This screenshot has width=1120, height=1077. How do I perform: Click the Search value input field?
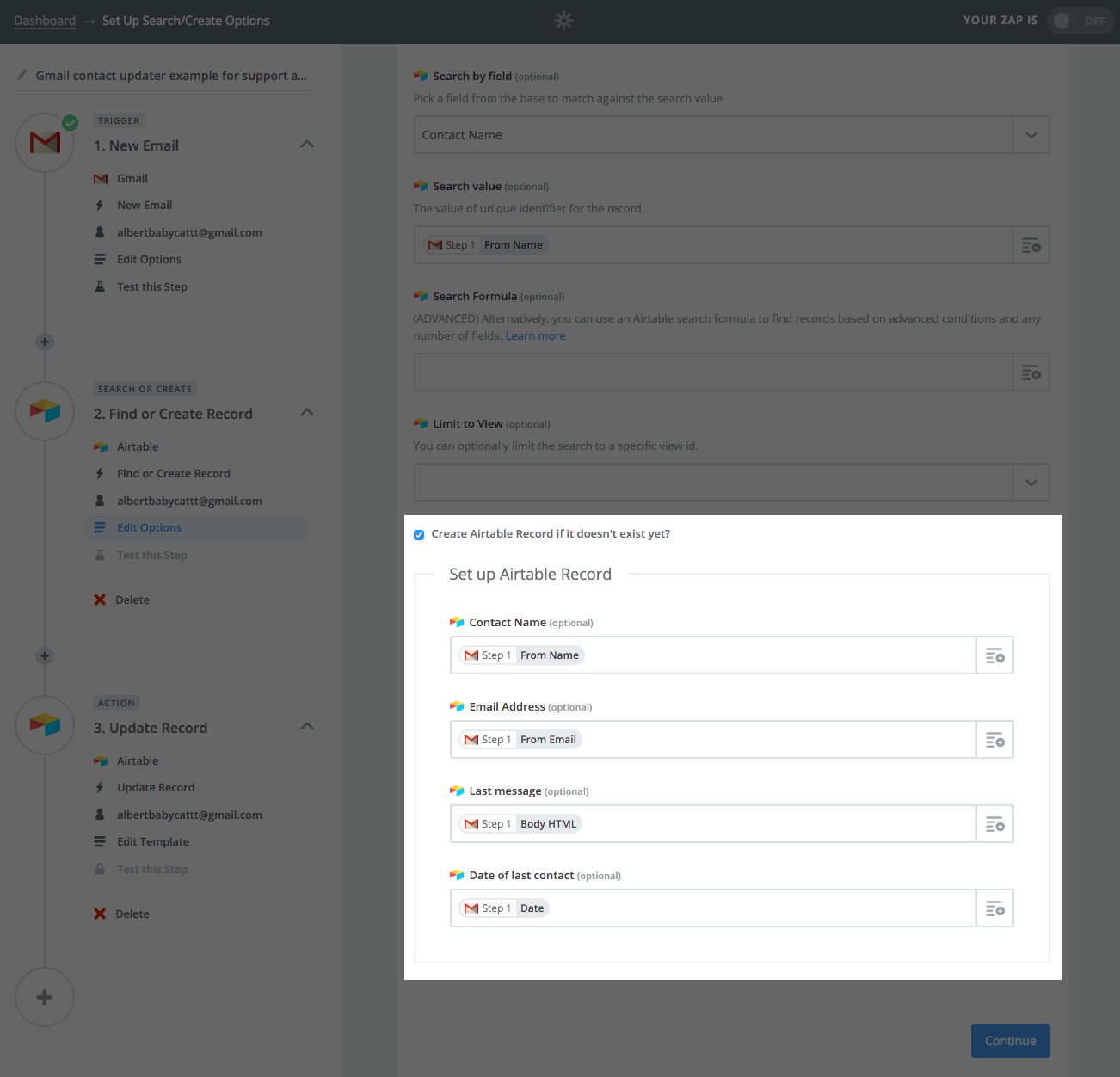click(713, 245)
